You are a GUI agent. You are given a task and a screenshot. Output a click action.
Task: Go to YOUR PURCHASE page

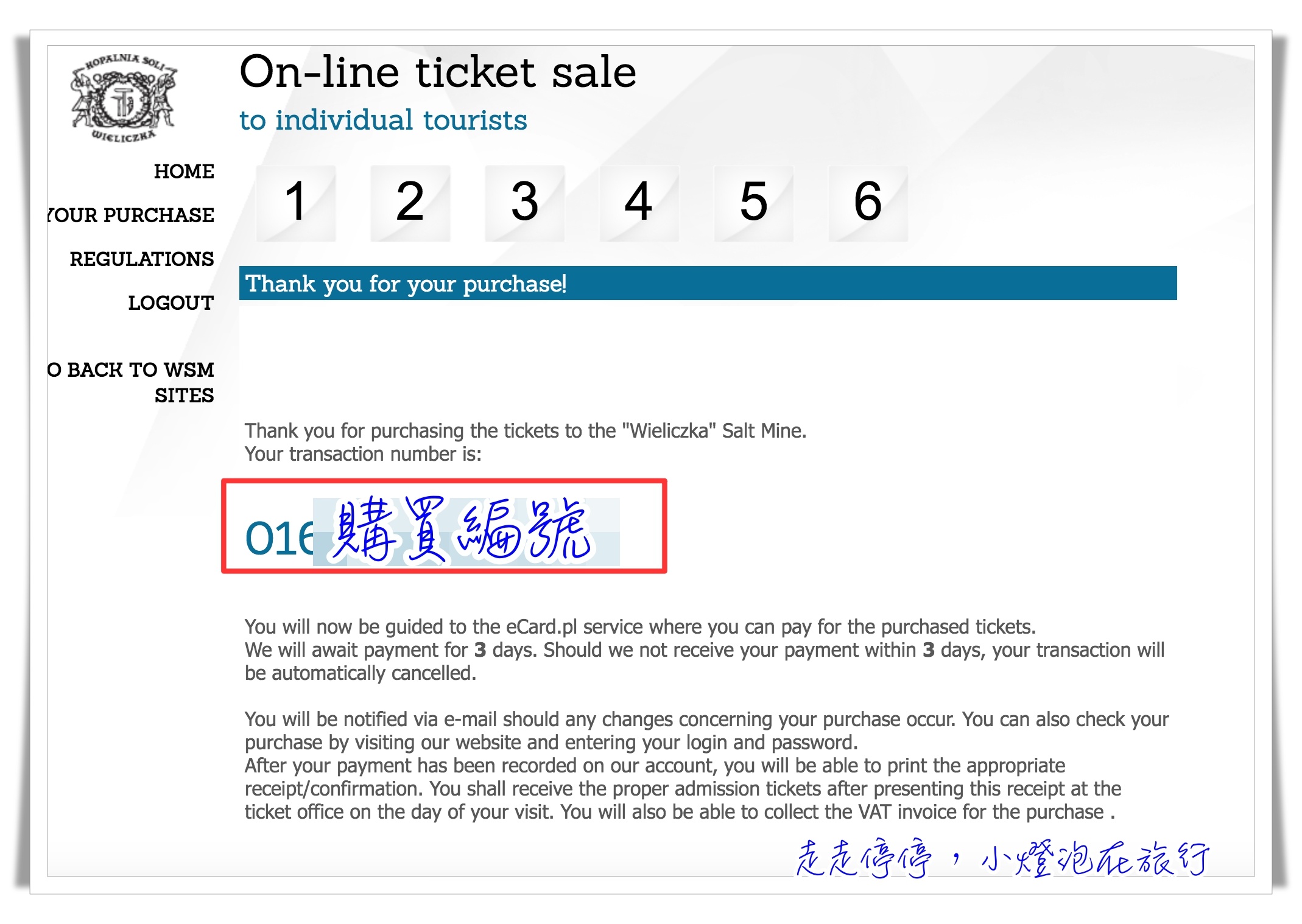[x=131, y=215]
